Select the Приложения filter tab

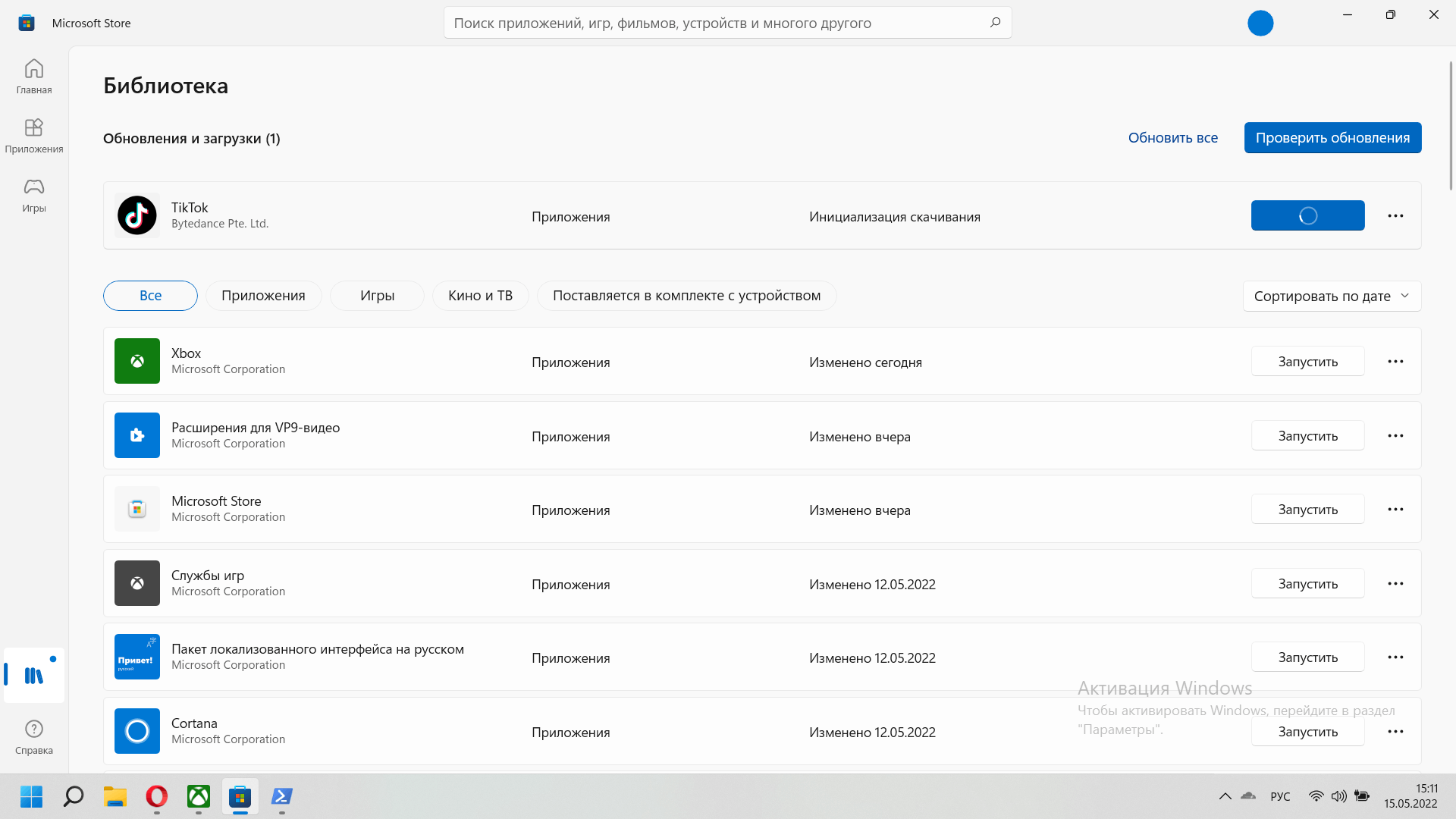[263, 296]
